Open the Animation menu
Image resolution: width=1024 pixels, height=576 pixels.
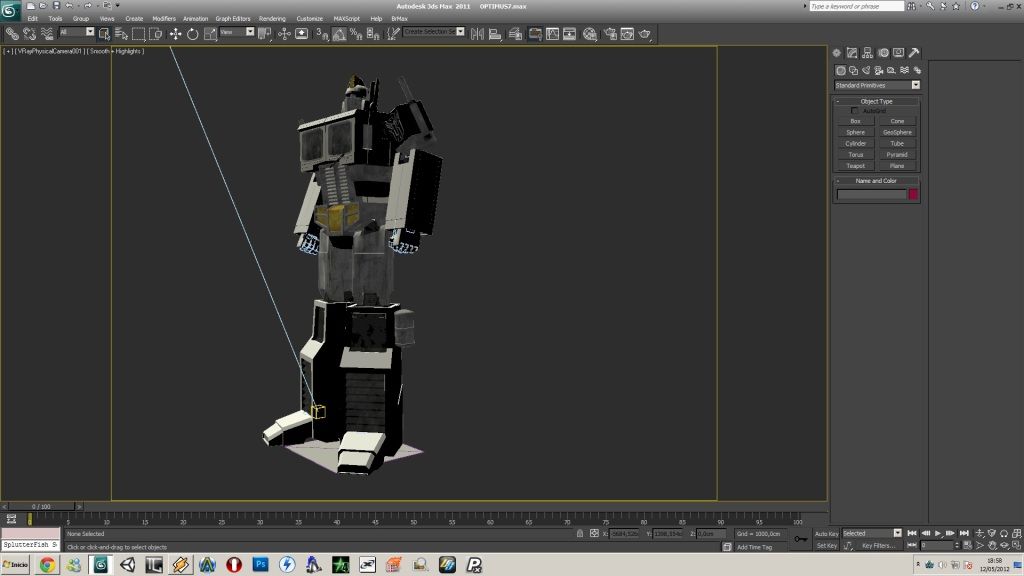pos(195,19)
